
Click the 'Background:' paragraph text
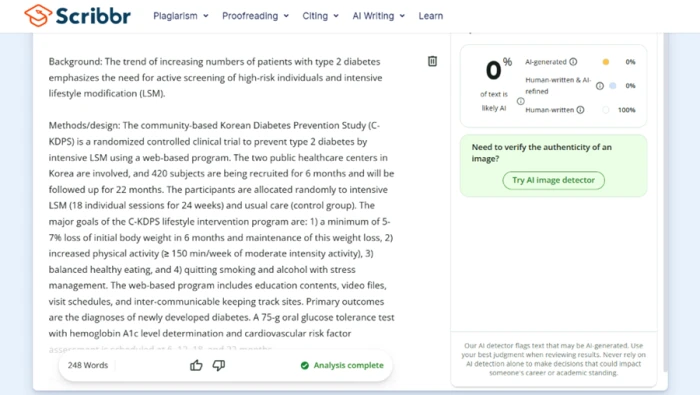coord(215,78)
